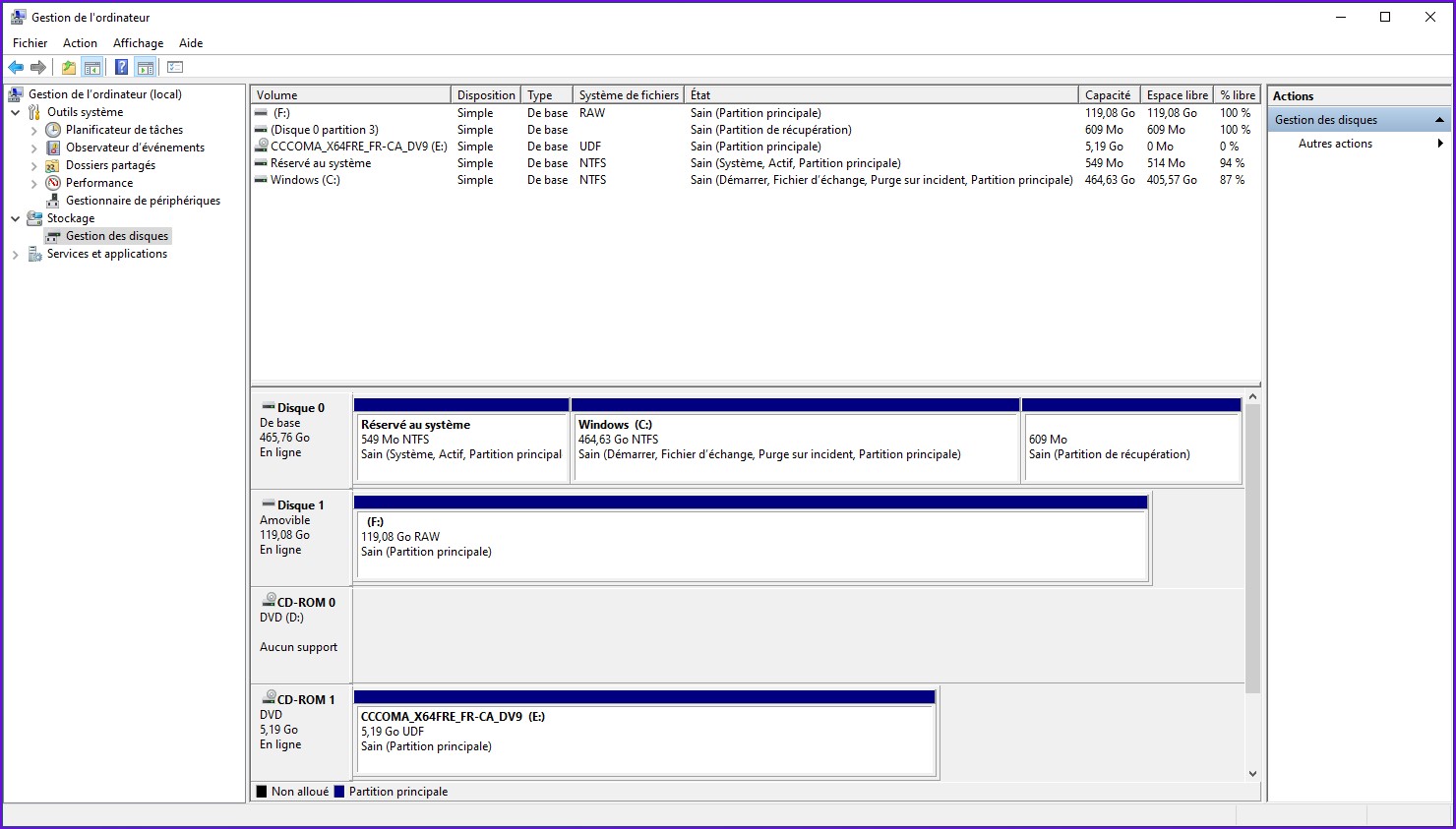
Task: Click the blue Back arrow in toolbar
Action: (16, 68)
